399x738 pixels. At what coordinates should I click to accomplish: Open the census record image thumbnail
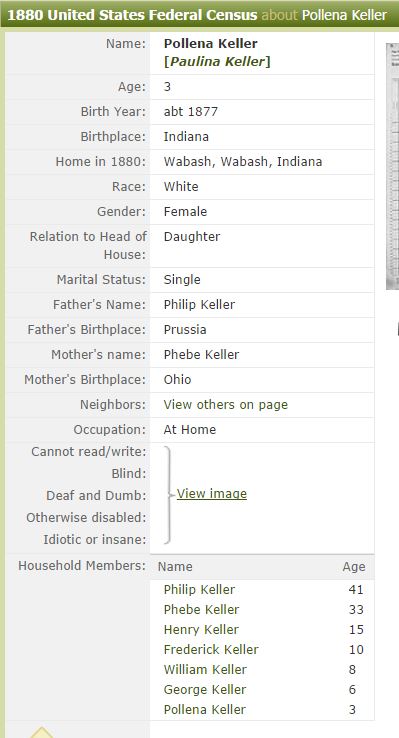pyautogui.click(x=392, y=166)
